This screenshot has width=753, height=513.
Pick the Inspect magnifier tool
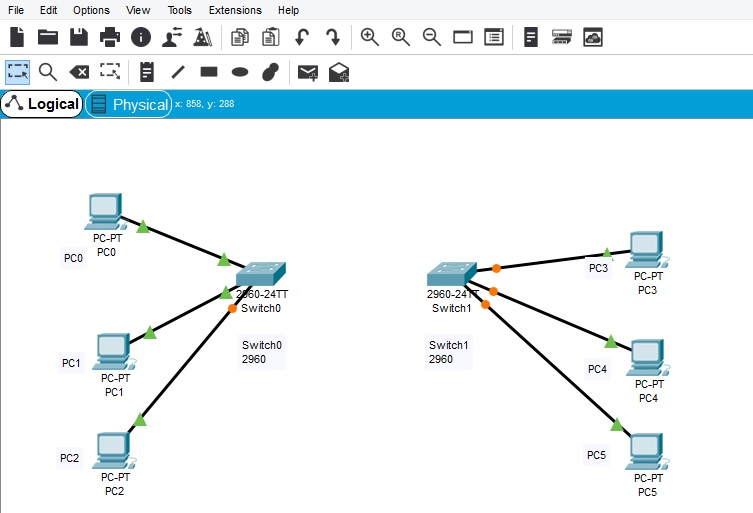pos(47,72)
